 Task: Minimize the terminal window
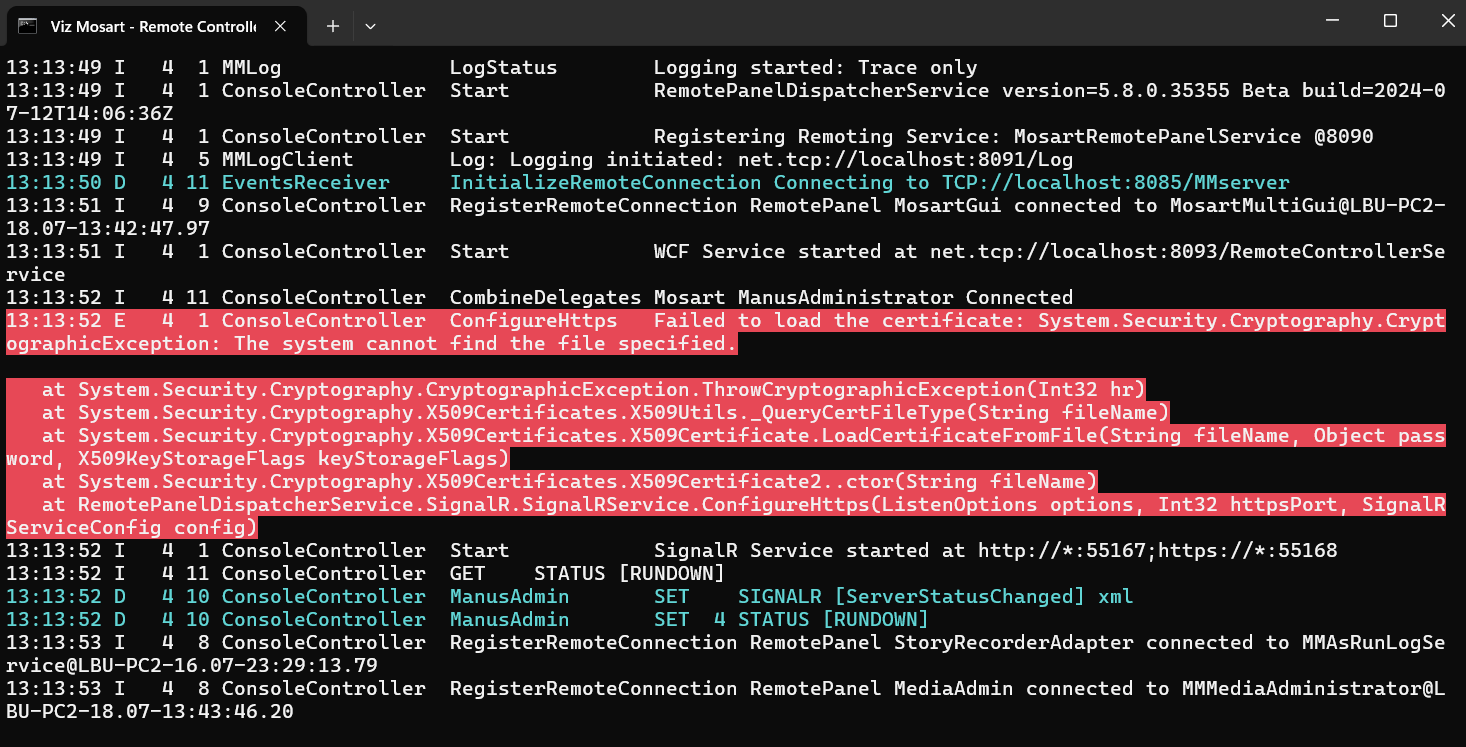(1332, 21)
